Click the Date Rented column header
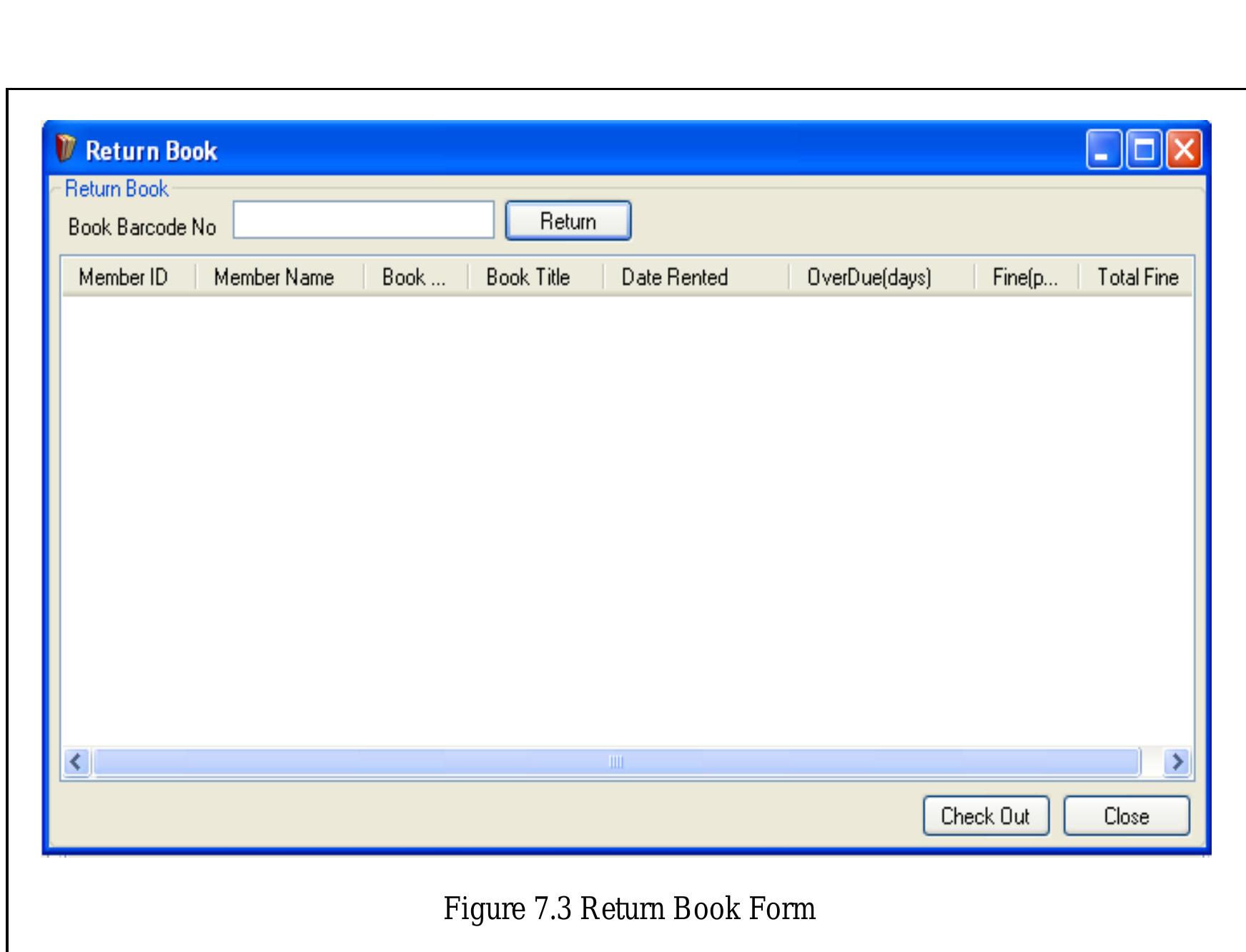The image size is (1246, 952). point(675,277)
